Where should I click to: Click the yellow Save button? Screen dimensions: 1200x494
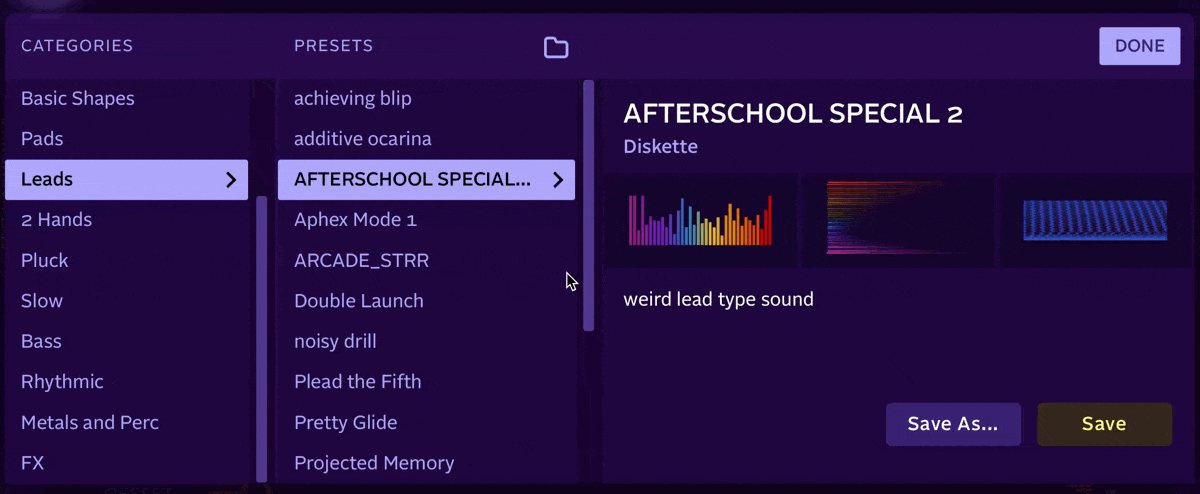point(1104,424)
